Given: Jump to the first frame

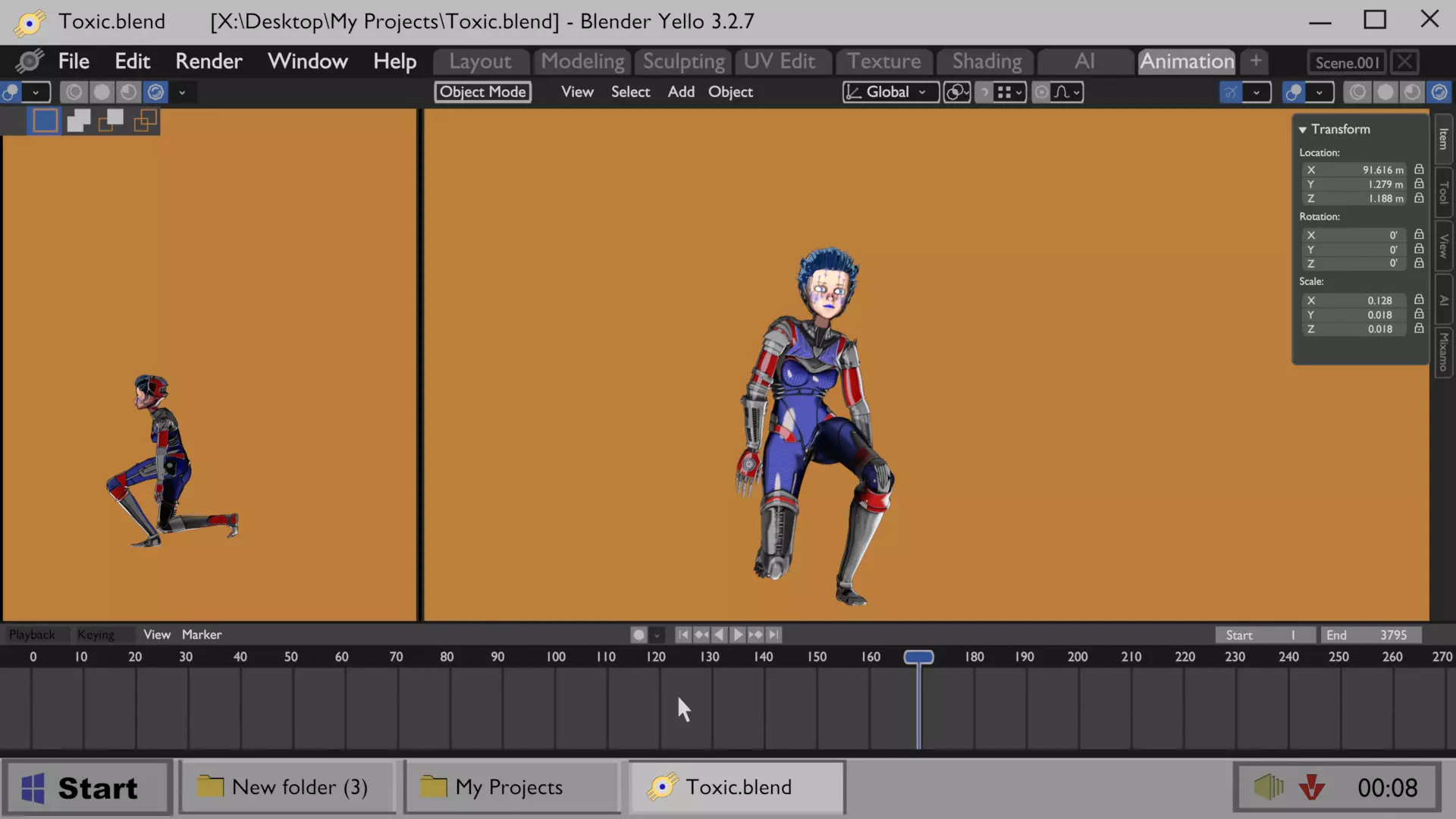Looking at the screenshot, I should point(683,635).
